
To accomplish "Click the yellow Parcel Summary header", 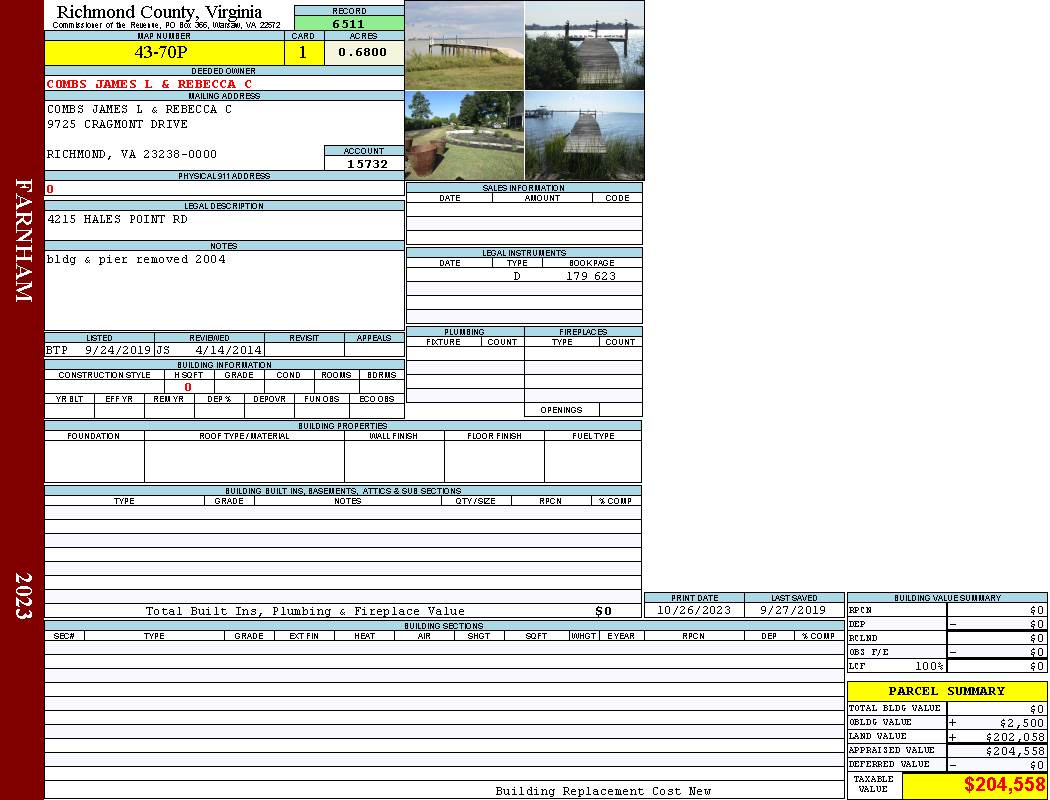I will point(946,691).
